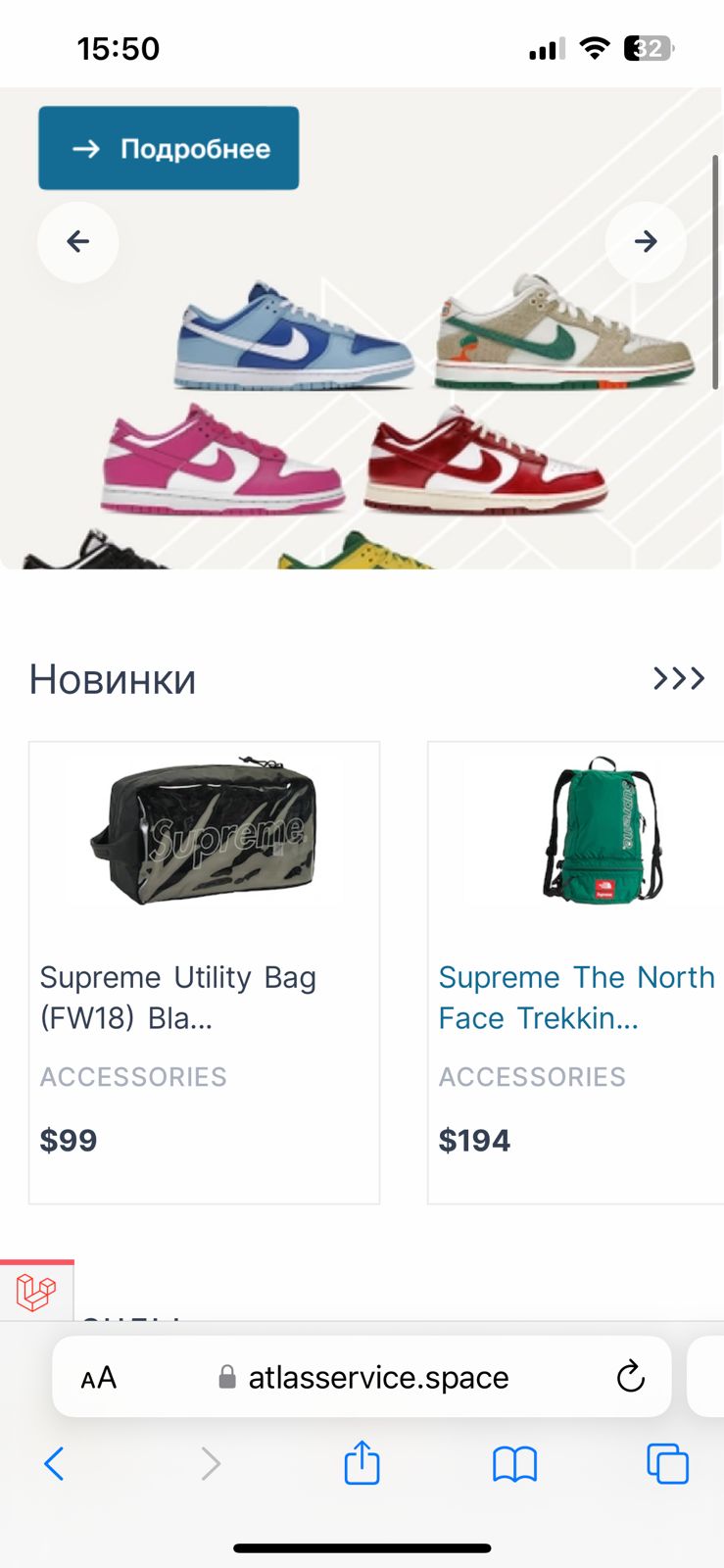Open the green Supreme backpack image
Image resolution: width=724 pixels, height=1568 pixels.
[x=603, y=829]
